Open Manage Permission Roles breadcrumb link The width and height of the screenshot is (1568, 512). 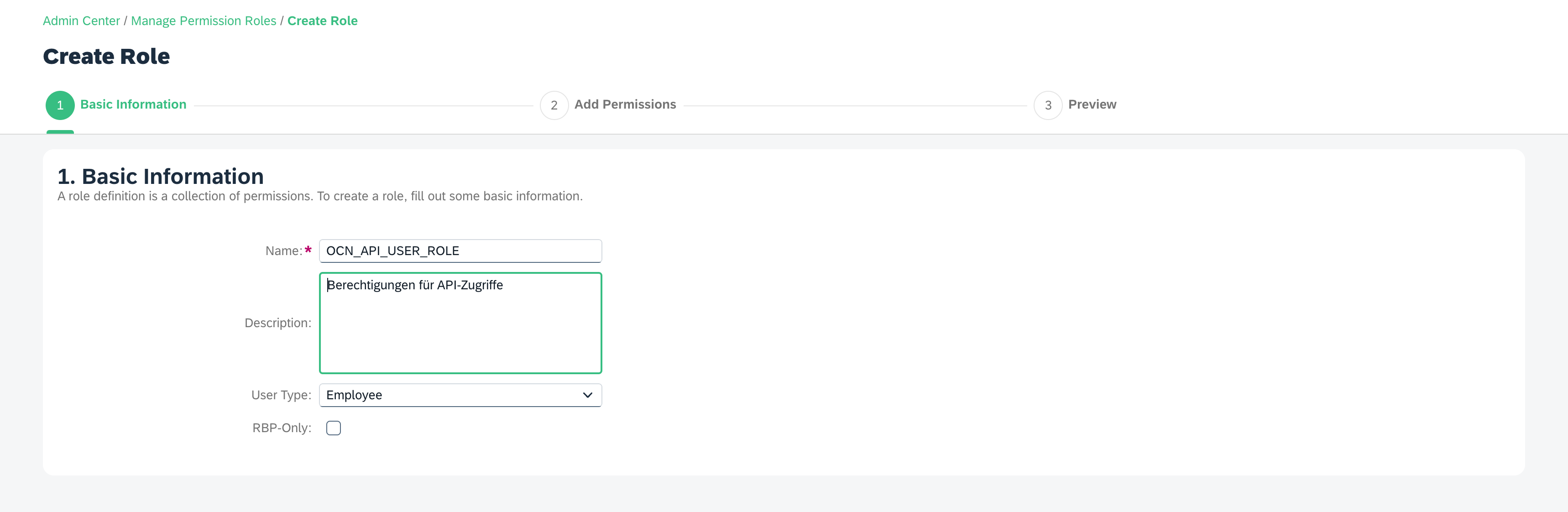point(204,21)
